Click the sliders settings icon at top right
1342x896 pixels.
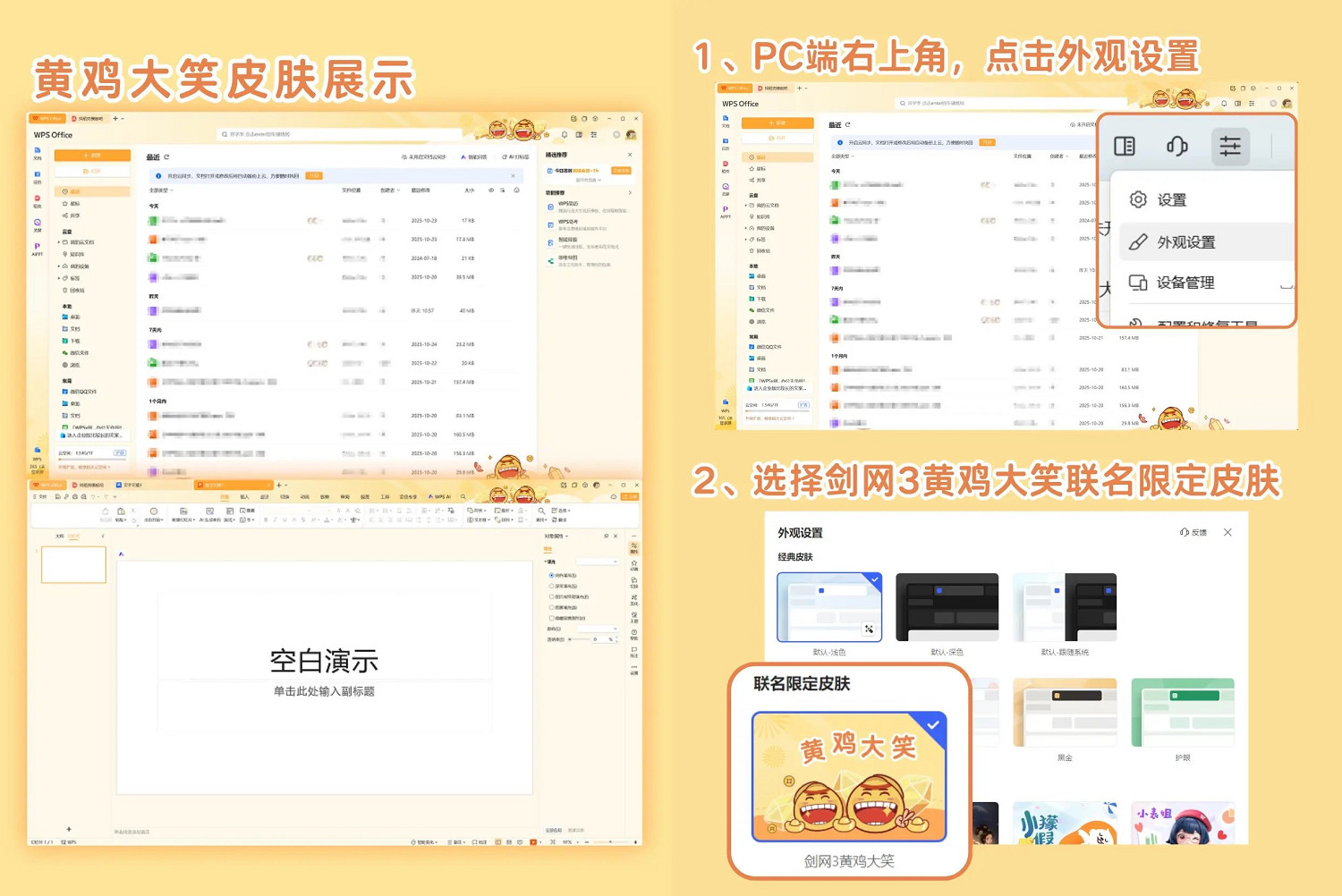point(1230,146)
